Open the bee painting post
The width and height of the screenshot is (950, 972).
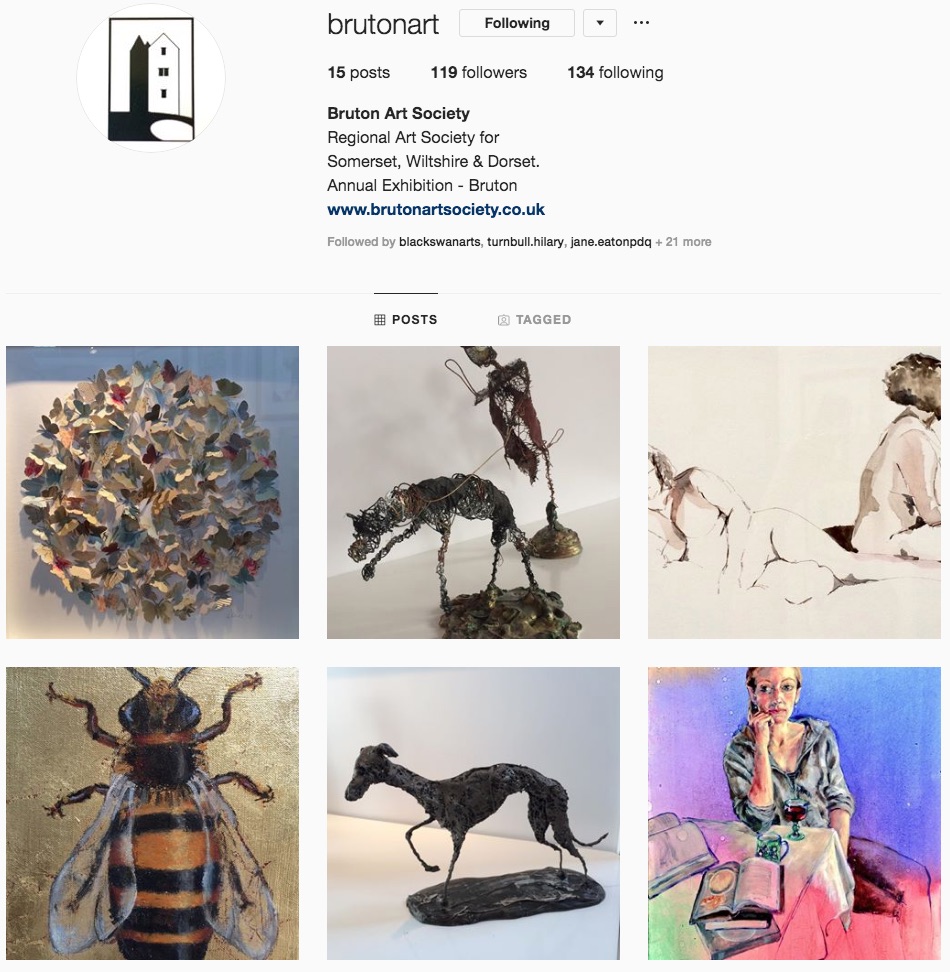tap(152, 813)
